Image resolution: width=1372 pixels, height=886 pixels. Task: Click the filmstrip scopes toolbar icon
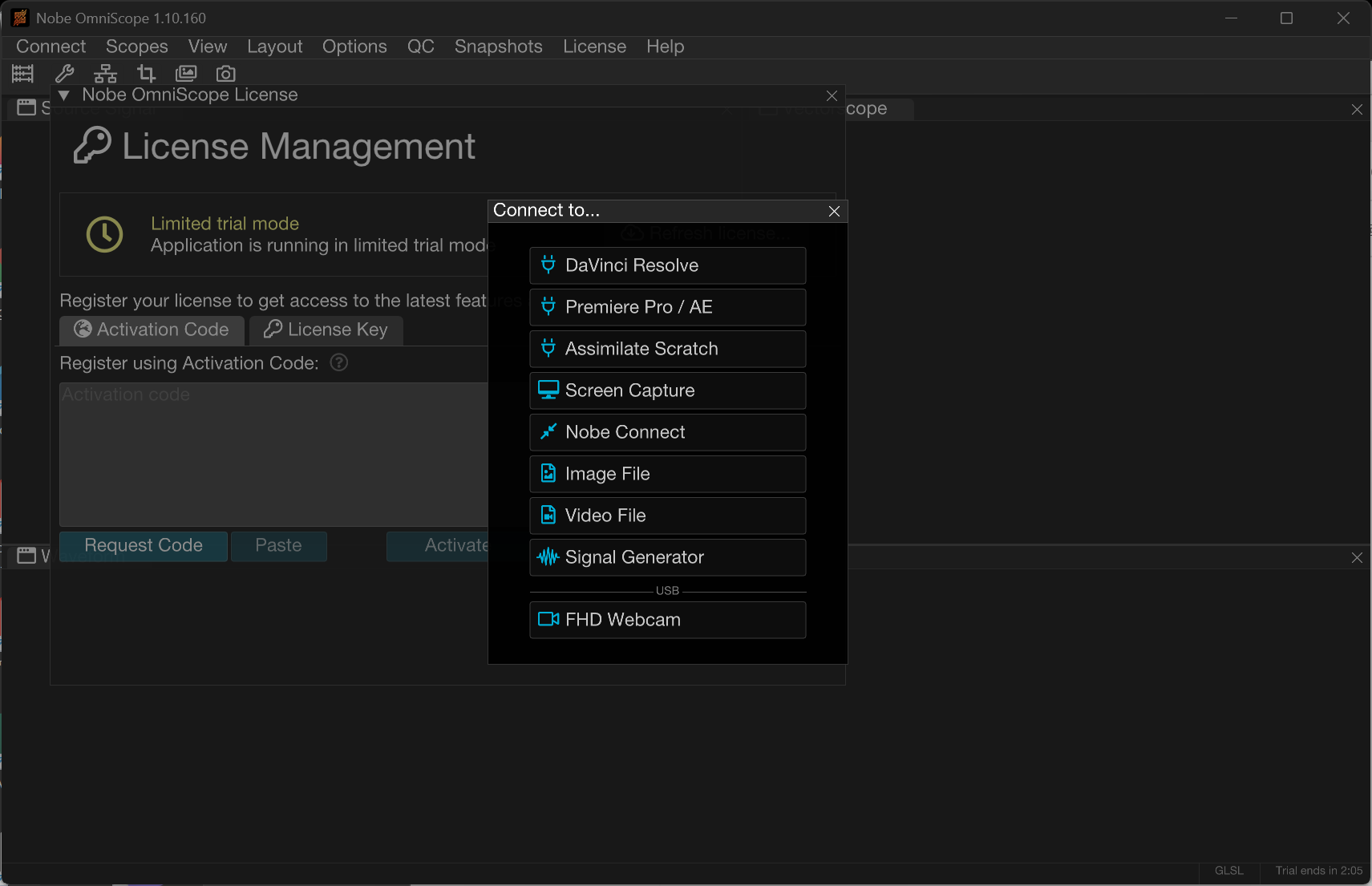click(22, 74)
